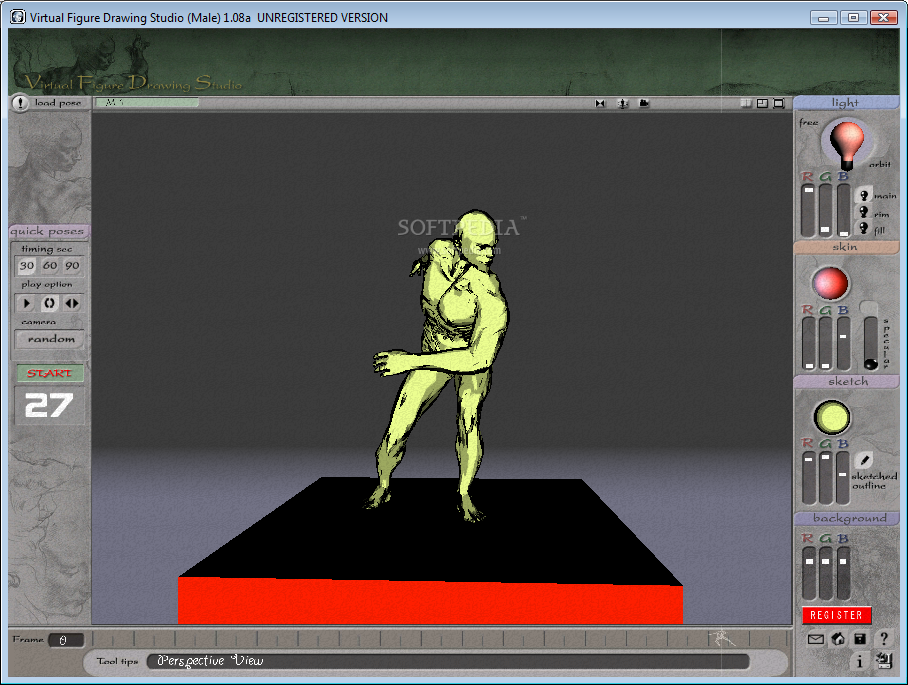Click the red skin color sphere

pos(830,284)
